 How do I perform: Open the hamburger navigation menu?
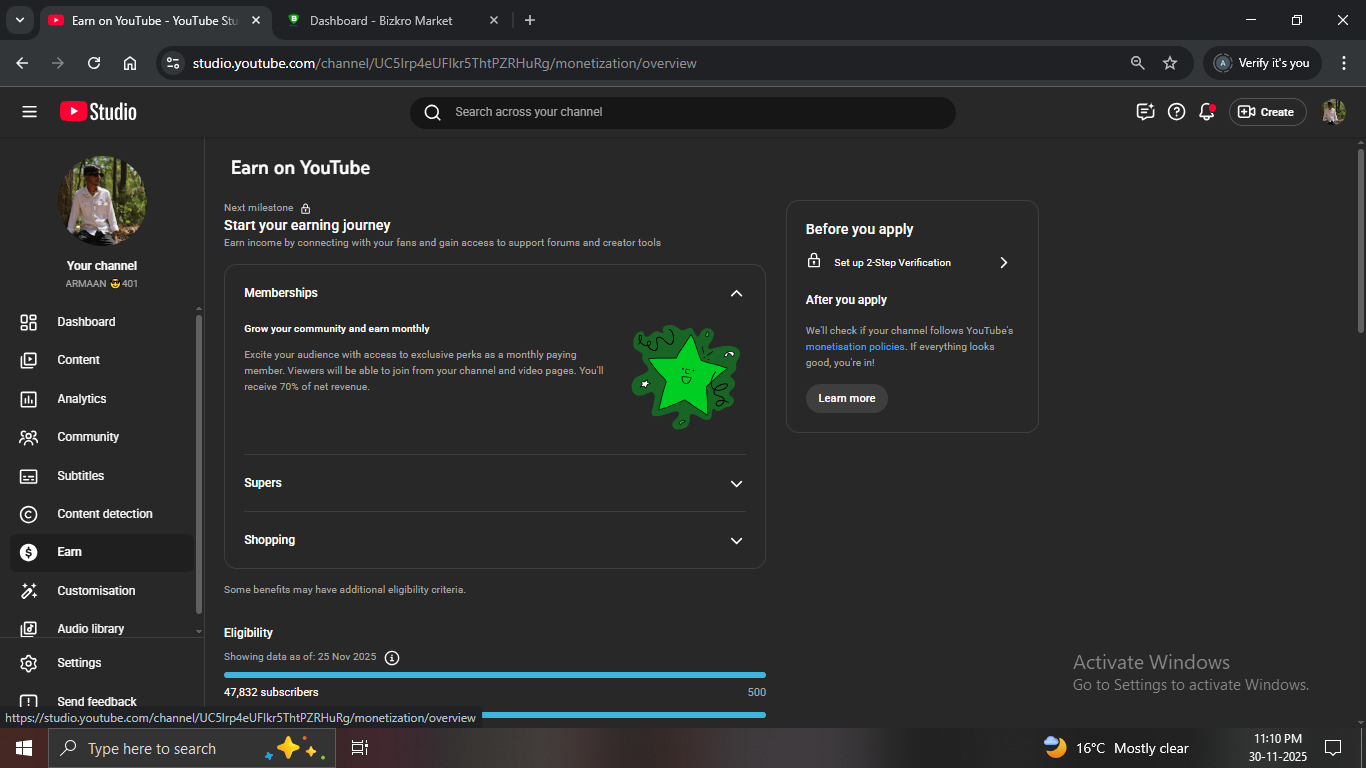29,112
